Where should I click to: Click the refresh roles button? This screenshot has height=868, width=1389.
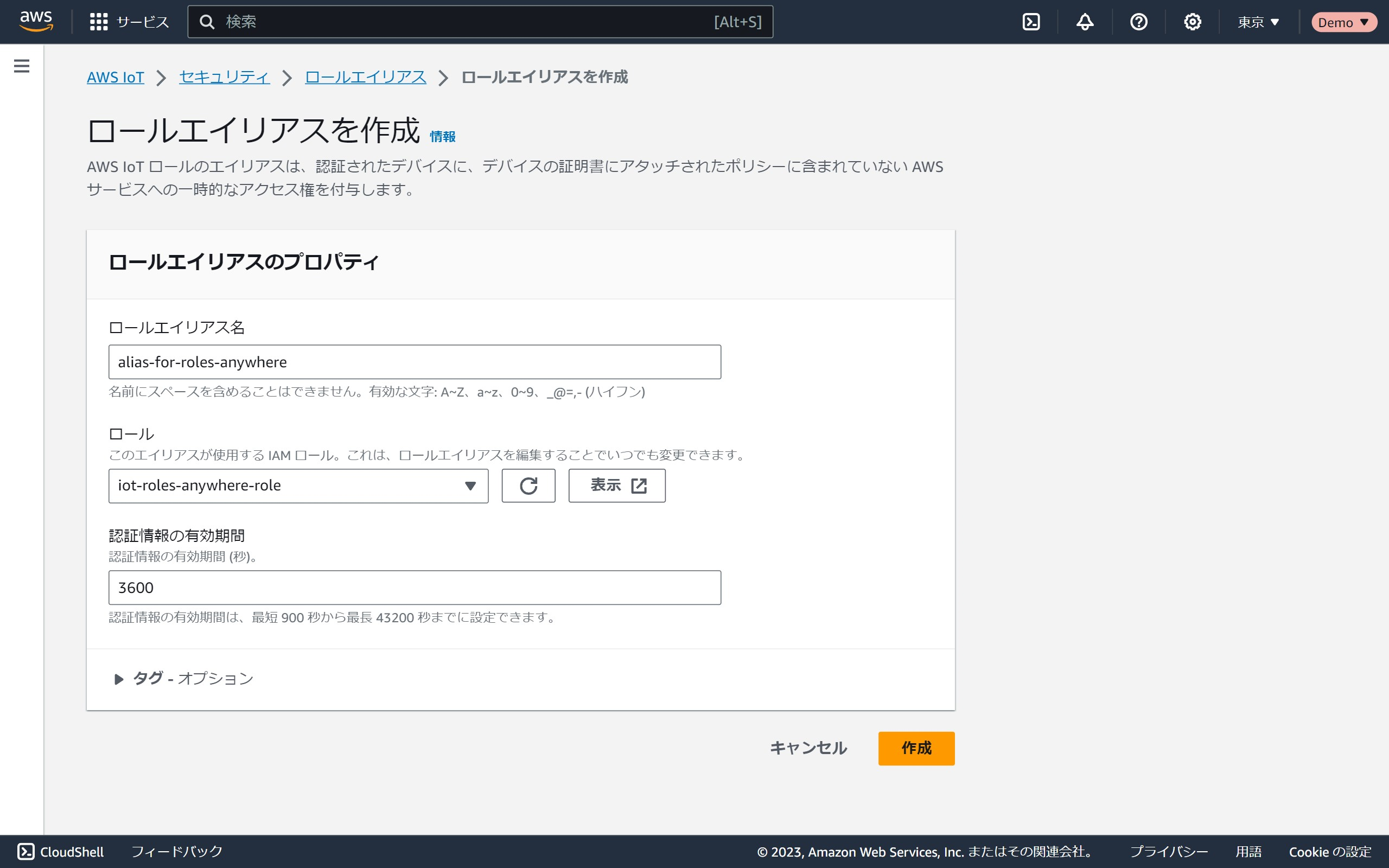[528, 486]
